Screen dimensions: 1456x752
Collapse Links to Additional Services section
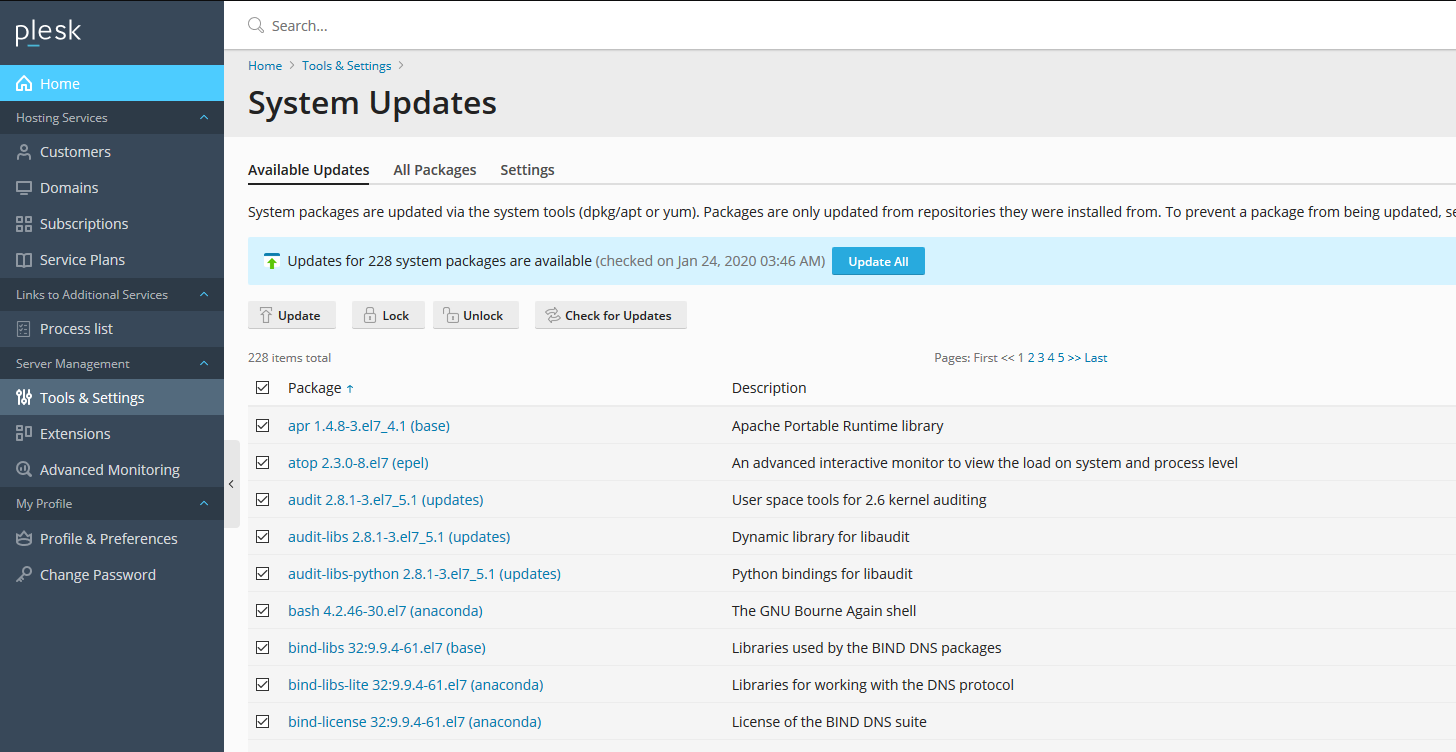204,295
